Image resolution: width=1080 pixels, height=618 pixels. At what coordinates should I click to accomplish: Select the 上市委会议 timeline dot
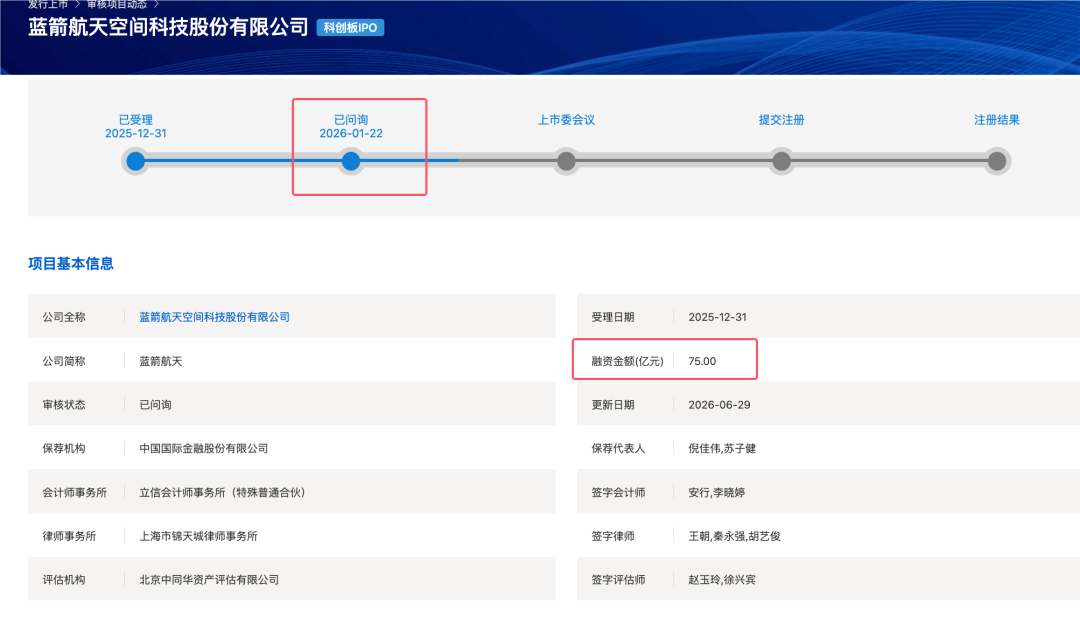click(x=566, y=161)
